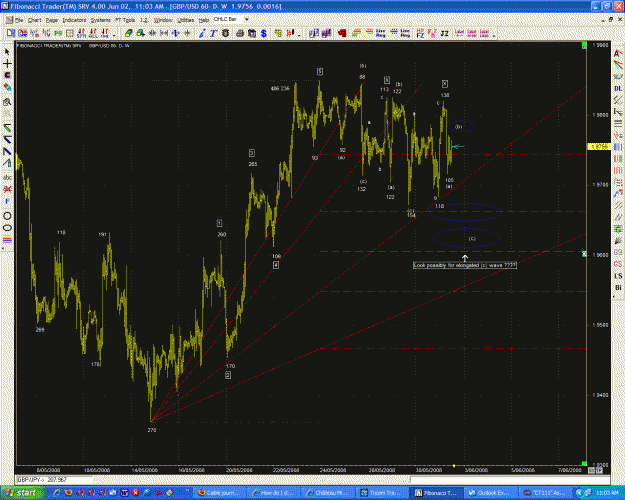This screenshot has width=625, height=500.
Task: Click the GBP/JPY quote field in status bar
Action: pyautogui.click(x=54, y=480)
